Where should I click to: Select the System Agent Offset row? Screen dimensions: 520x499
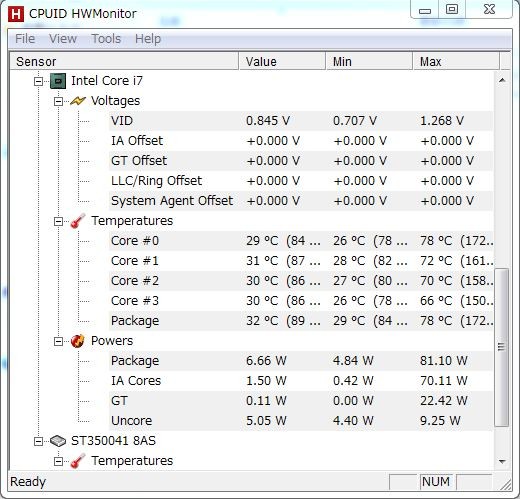(x=301, y=201)
